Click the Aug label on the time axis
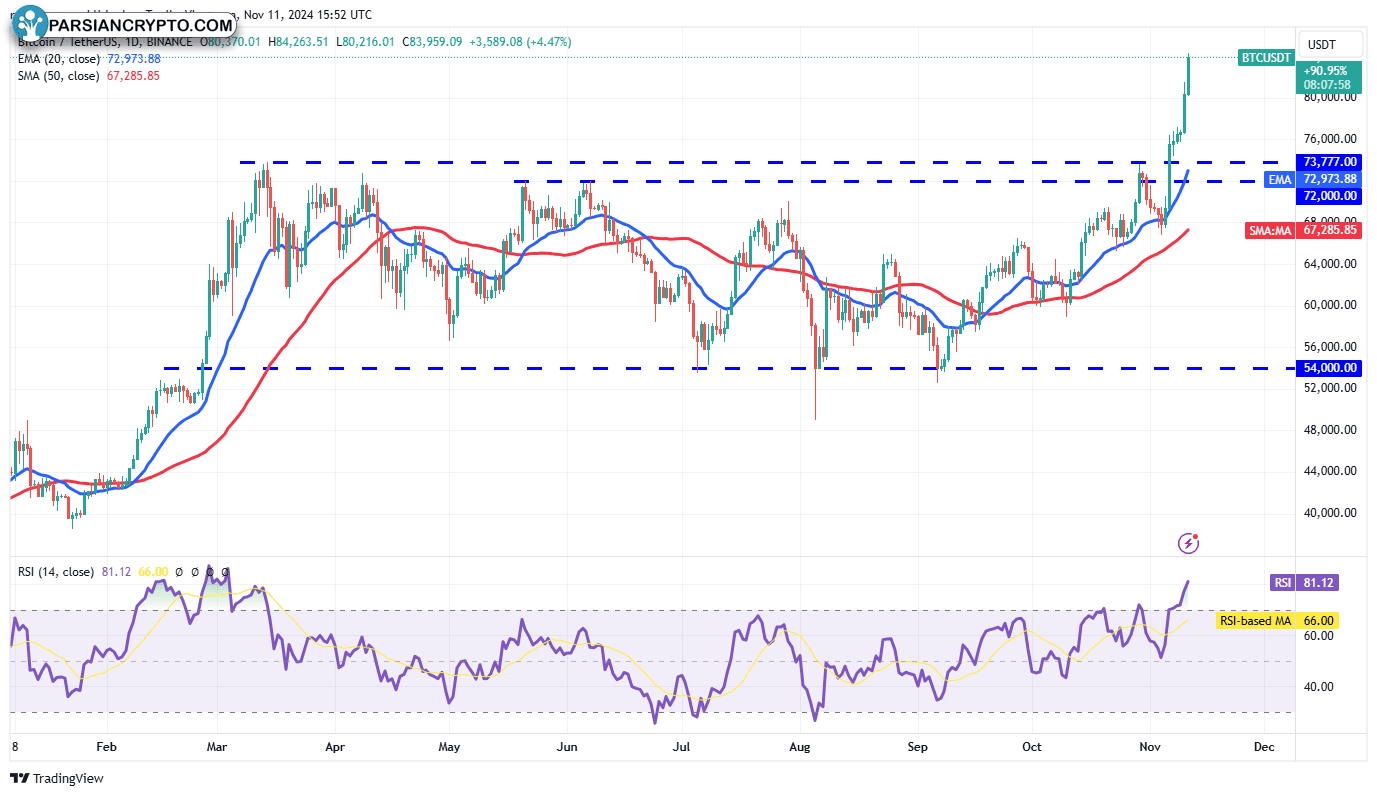Screen dimensions: 1377x796 pyautogui.click(x=798, y=747)
